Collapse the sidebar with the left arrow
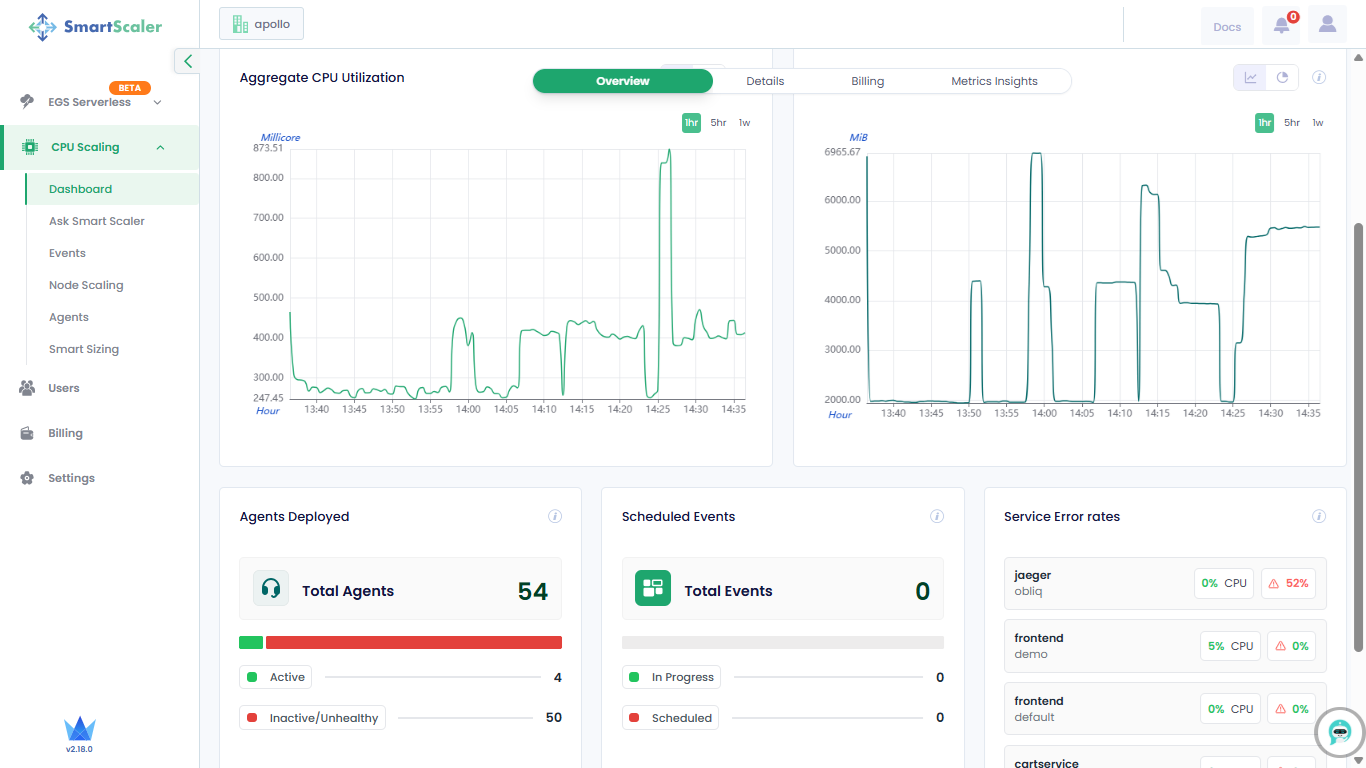The height and width of the screenshot is (768, 1366). (187, 61)
